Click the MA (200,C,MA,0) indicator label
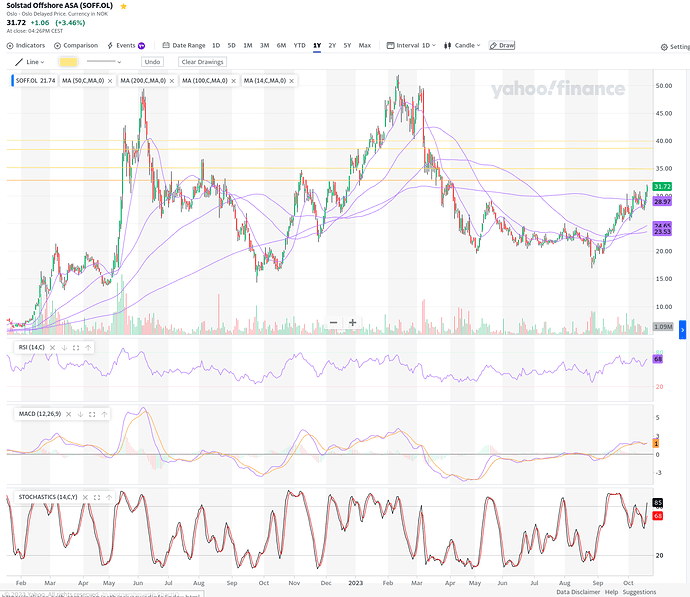This screenshot has width=690, height=597. click(143, 81)
